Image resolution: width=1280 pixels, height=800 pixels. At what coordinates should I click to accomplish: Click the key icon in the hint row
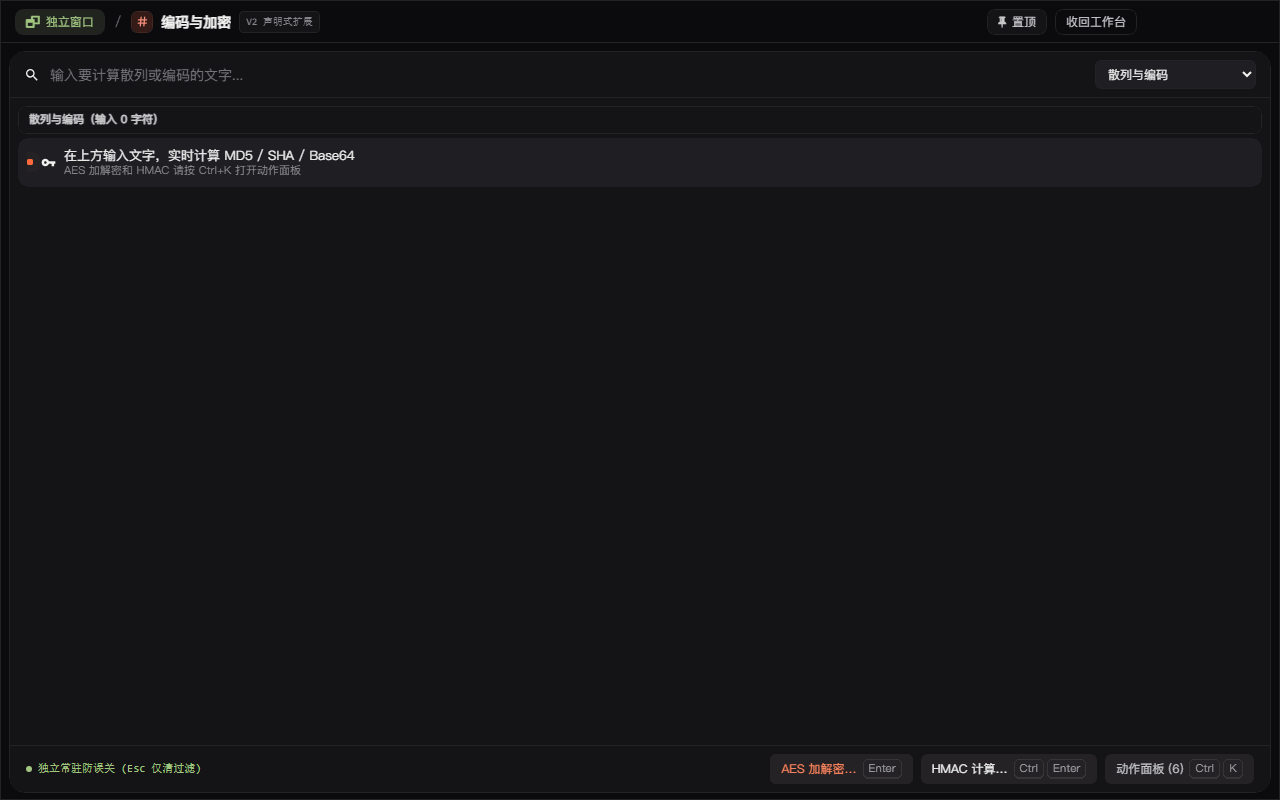point(48,162)
